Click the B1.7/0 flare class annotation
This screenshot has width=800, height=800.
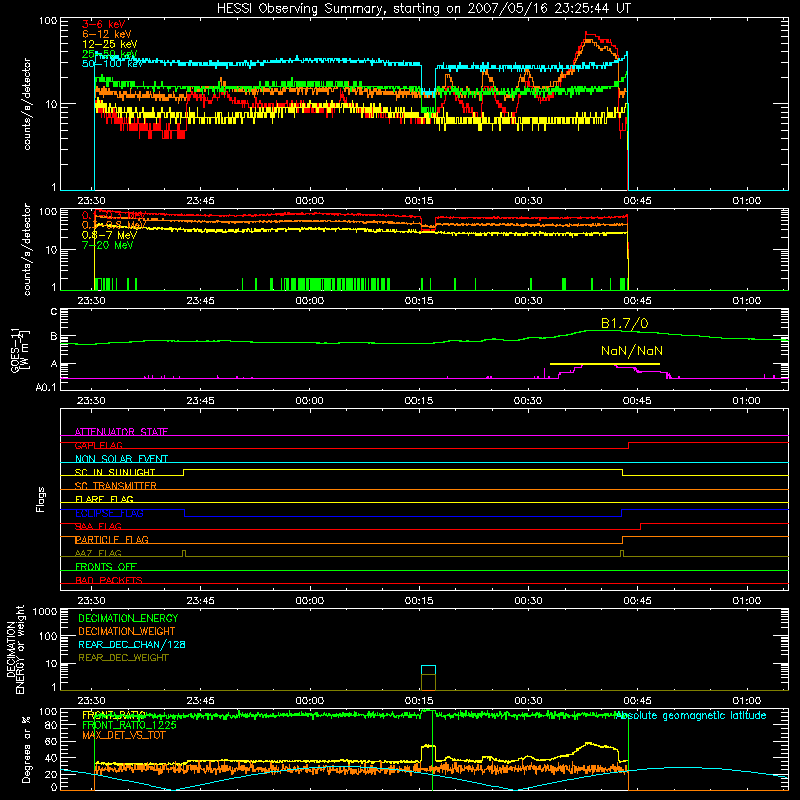tap(624, 323)
